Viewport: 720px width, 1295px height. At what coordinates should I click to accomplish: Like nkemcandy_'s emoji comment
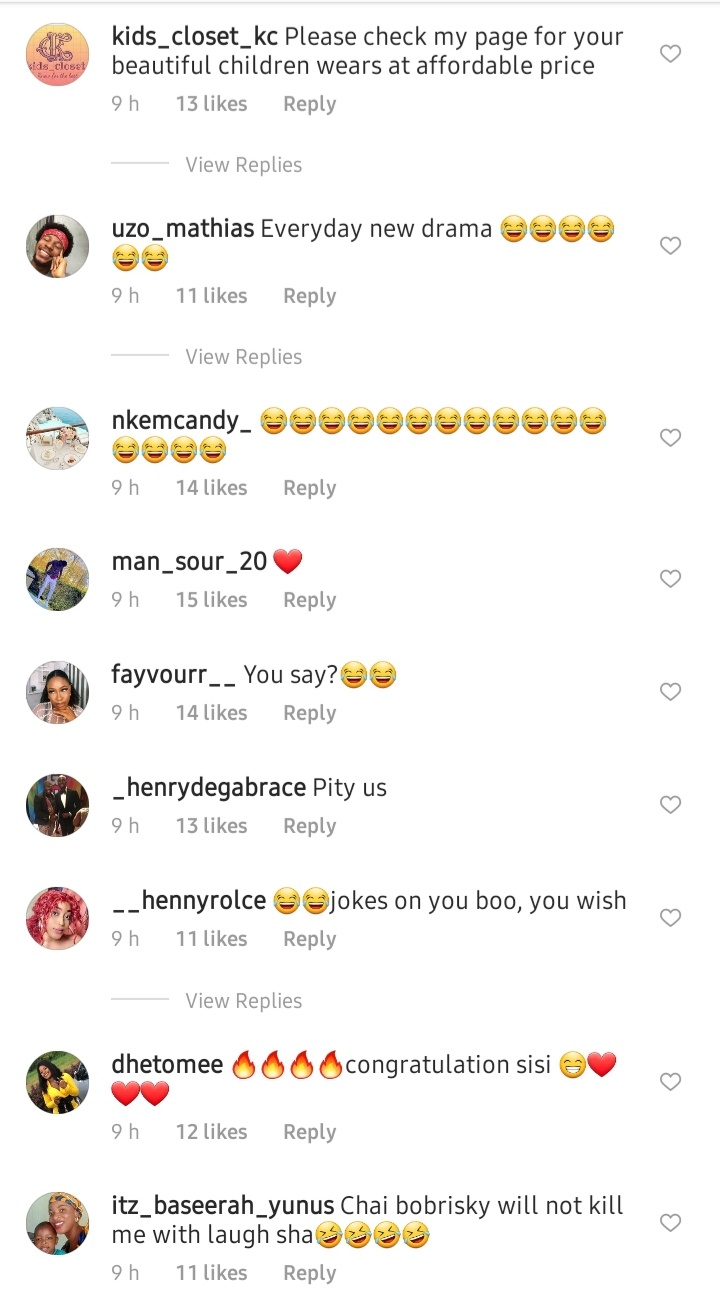click(x=670, y=438)
